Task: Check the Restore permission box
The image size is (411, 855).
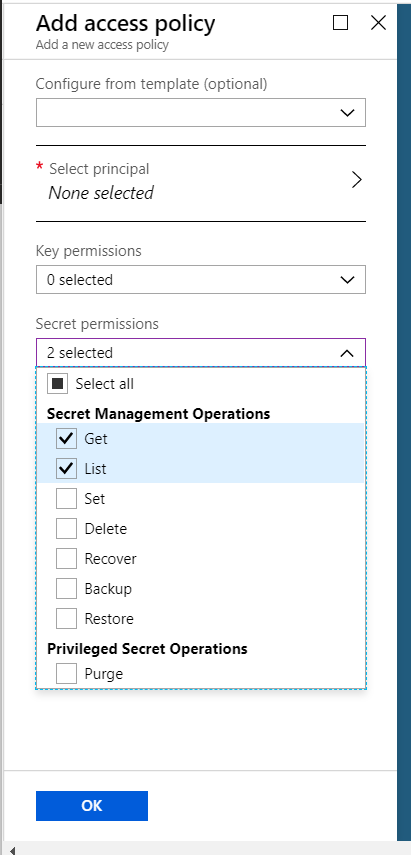Action: 67,618
